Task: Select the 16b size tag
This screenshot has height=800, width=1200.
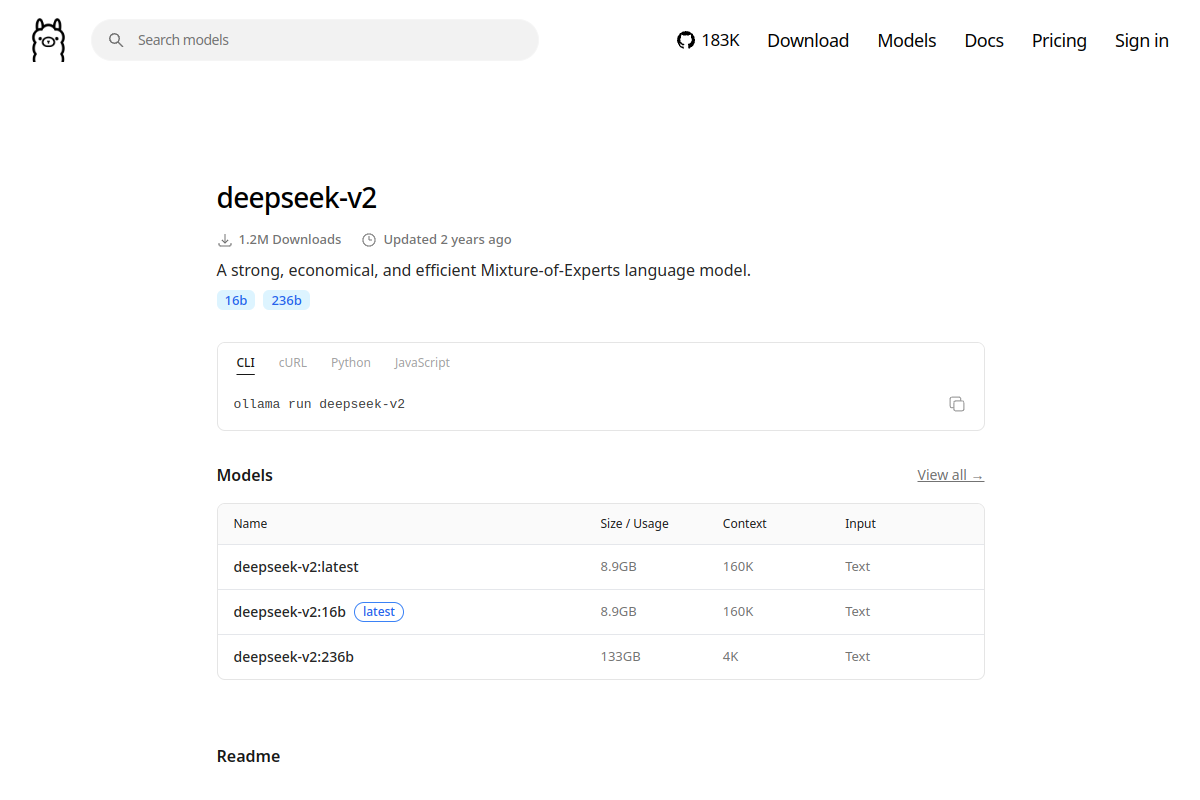Action: [236, 300]
